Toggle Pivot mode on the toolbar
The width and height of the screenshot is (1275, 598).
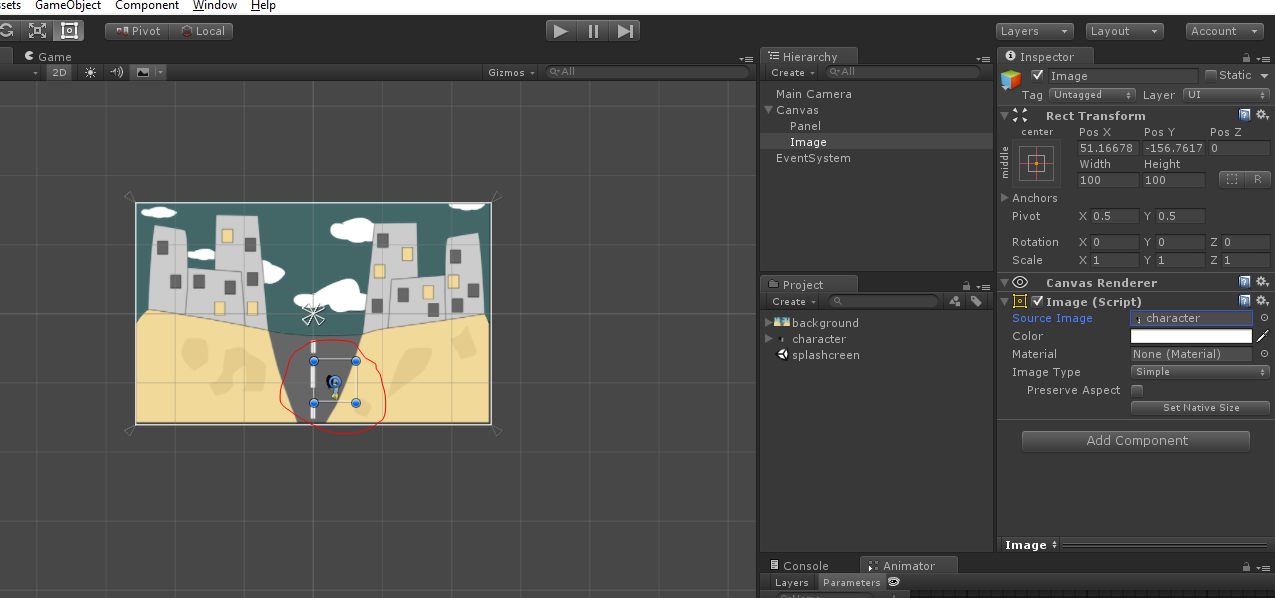(136, 30)
